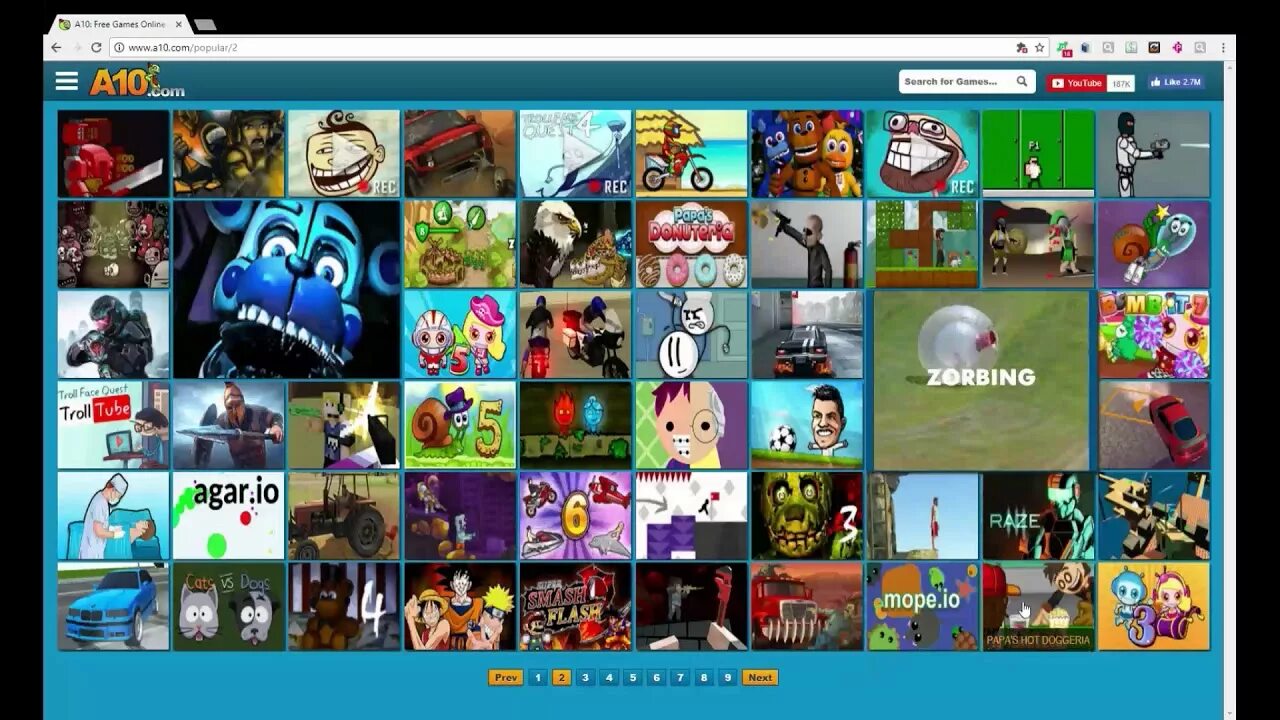
Task: Open the tractor farm game tile
Action: click(x=344, y=516)
